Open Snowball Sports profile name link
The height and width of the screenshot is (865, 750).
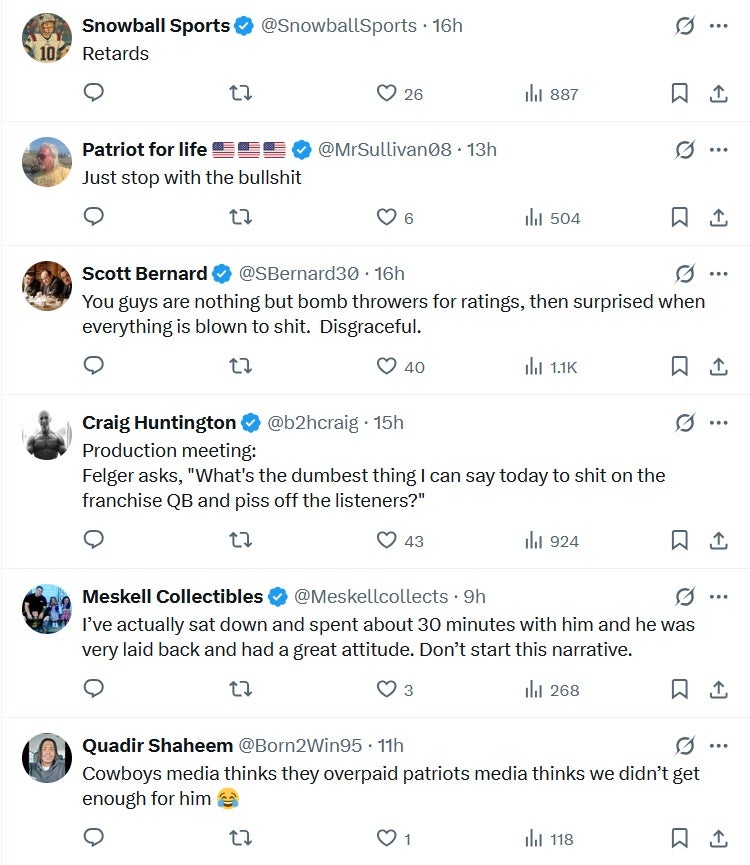[156, 26]
